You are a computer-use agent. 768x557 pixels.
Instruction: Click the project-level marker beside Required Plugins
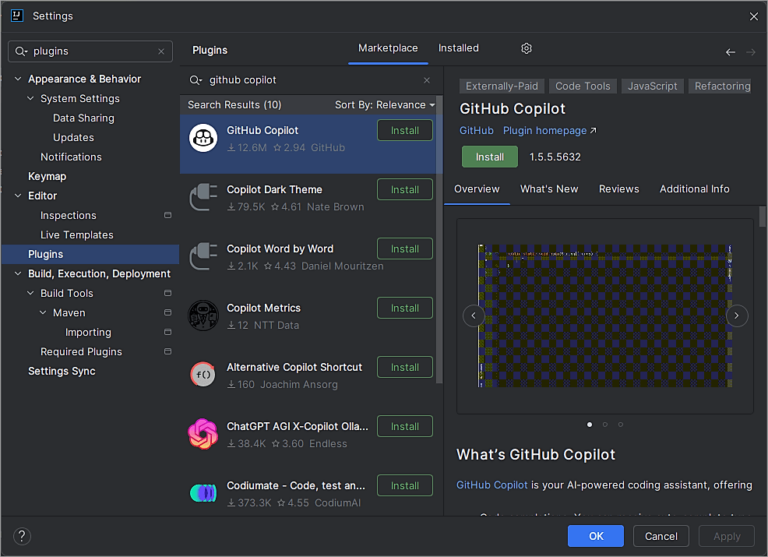click(168, 351)
